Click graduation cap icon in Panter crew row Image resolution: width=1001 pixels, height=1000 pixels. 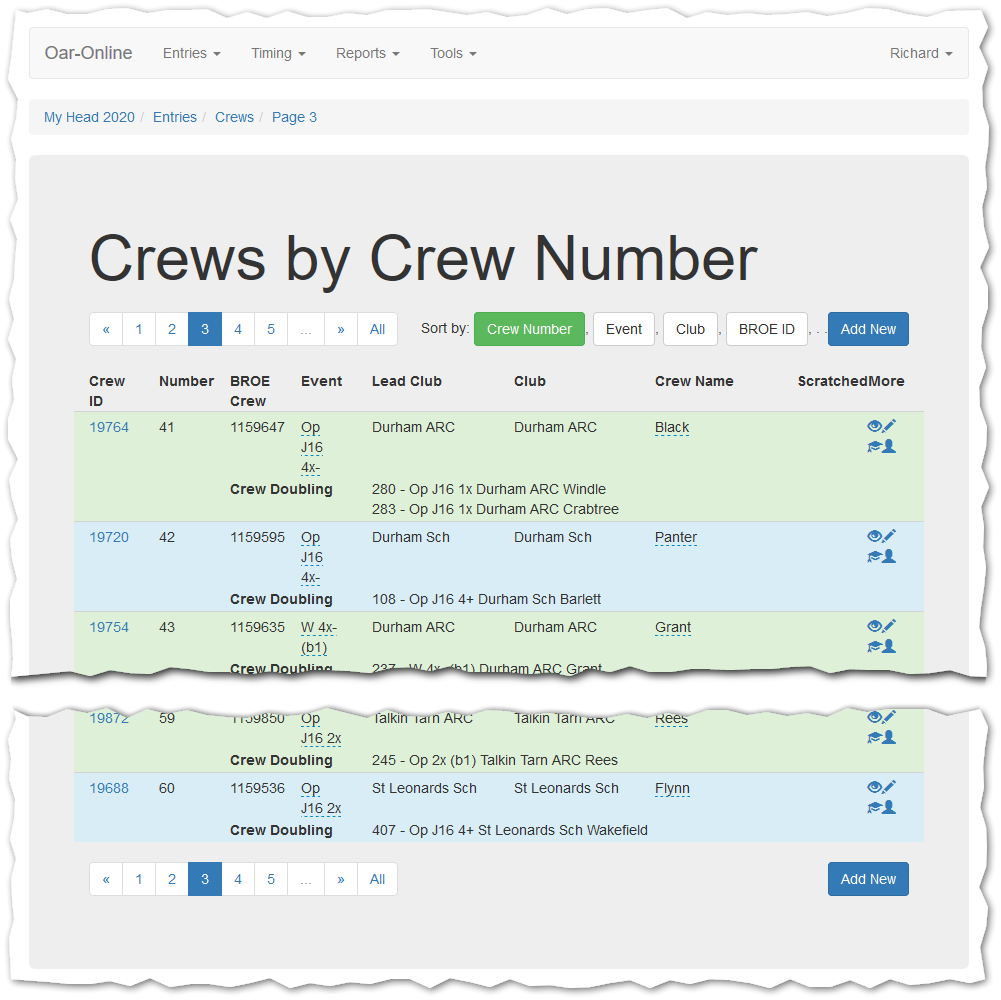pyautogui.click(x=874, y=557)
